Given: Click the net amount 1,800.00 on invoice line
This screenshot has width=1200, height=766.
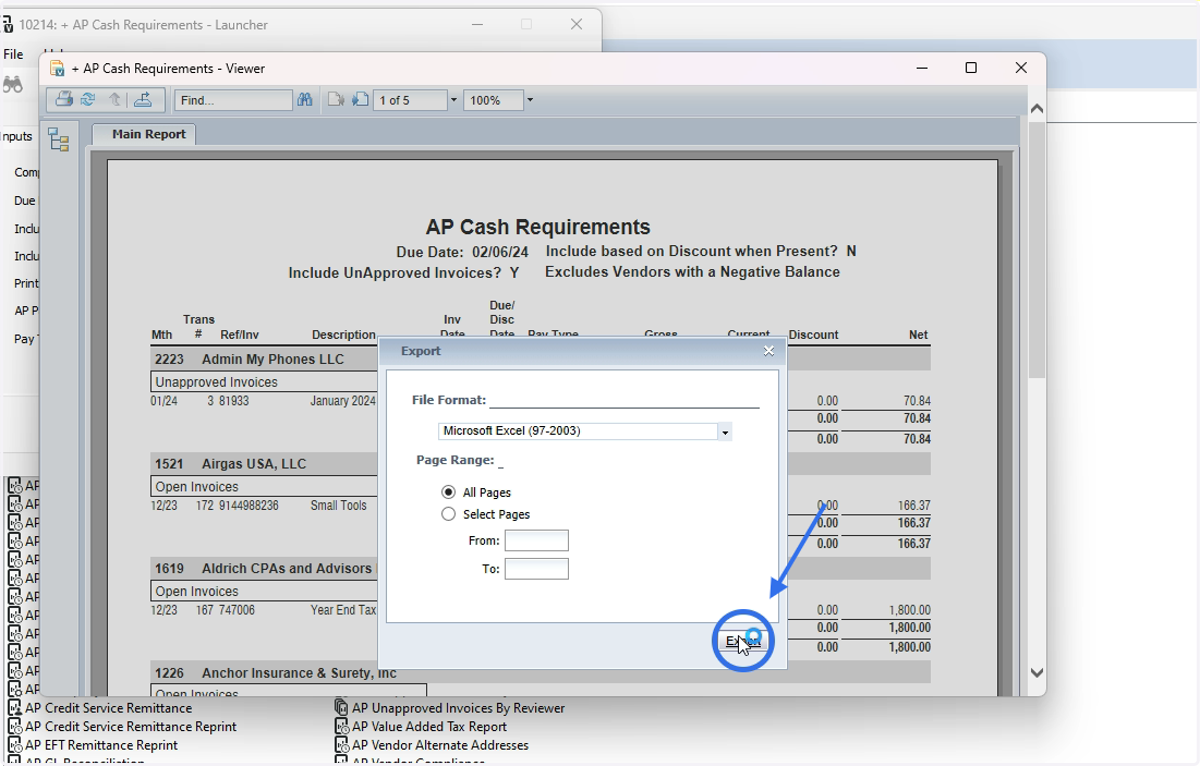Looking at the screenshot, I should pos(909,610).
